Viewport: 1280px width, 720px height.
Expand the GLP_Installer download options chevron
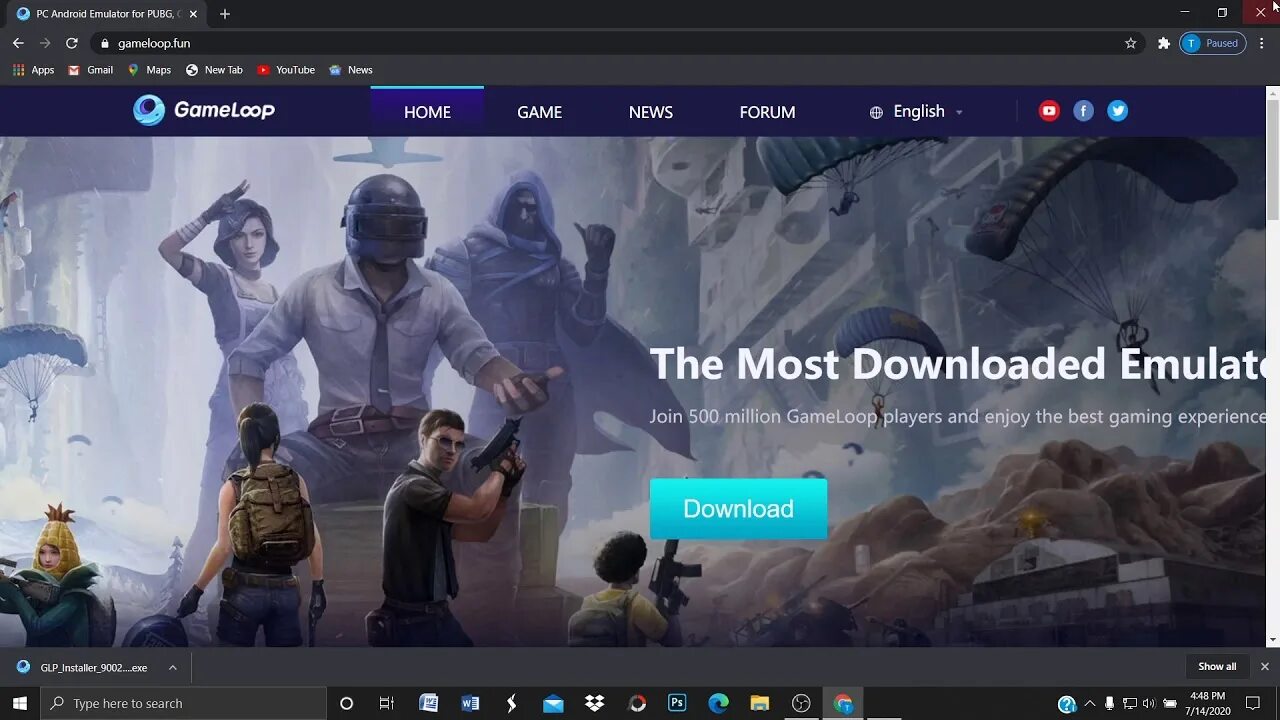[172, 667]
